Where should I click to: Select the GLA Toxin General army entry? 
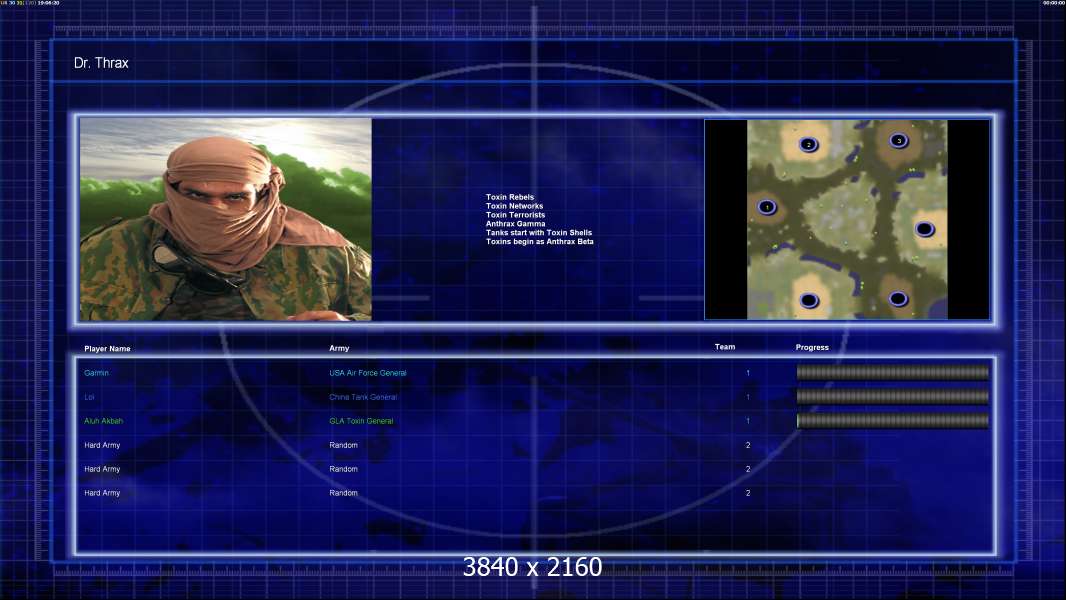click(x=361, y=421)
